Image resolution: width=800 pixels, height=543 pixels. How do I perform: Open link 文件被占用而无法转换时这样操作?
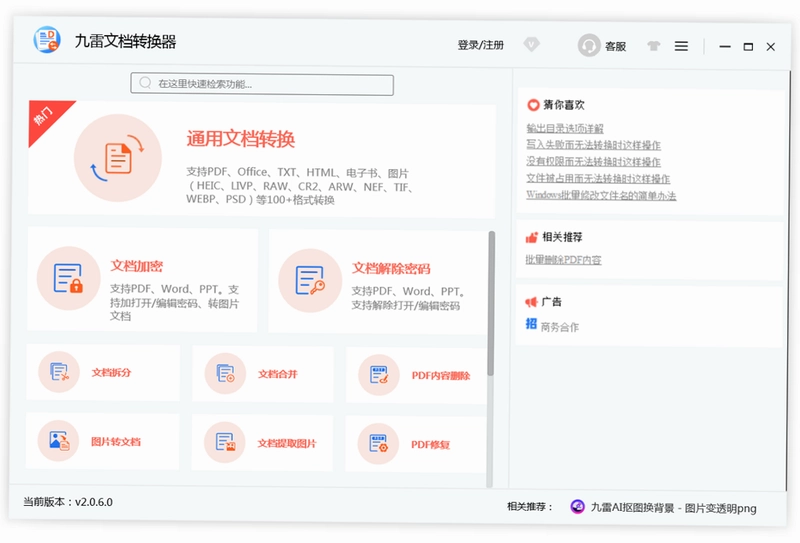[x=598, y=179]
